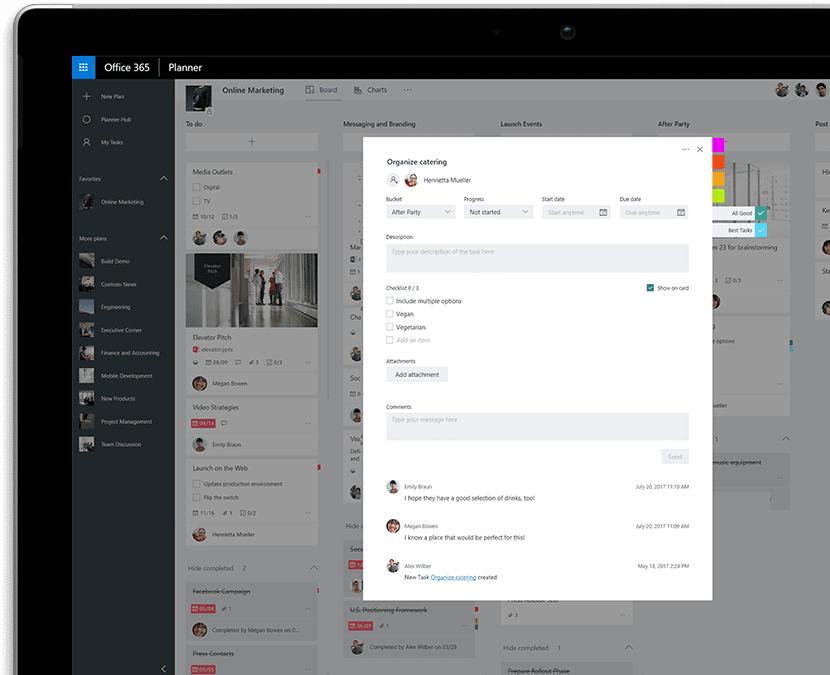
Task: Open Video Strategies card more options
Action: coord(308,424)
